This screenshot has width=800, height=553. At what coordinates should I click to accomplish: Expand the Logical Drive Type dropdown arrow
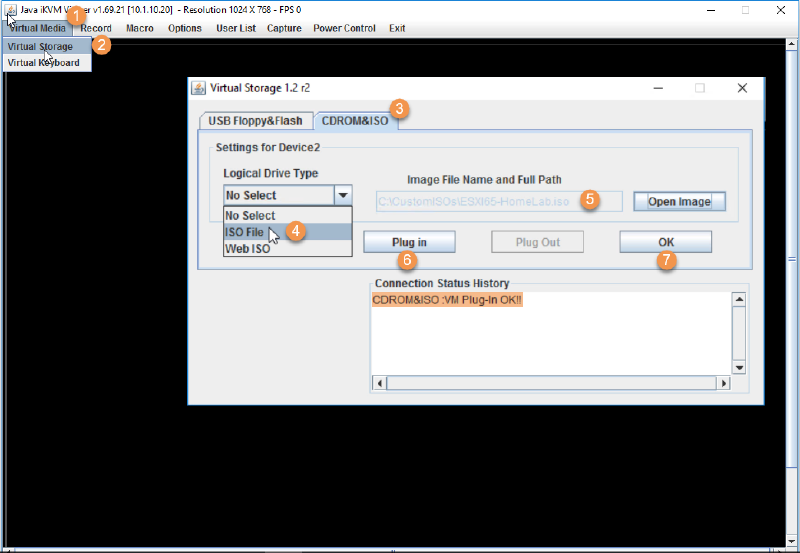tap(343, 195)
